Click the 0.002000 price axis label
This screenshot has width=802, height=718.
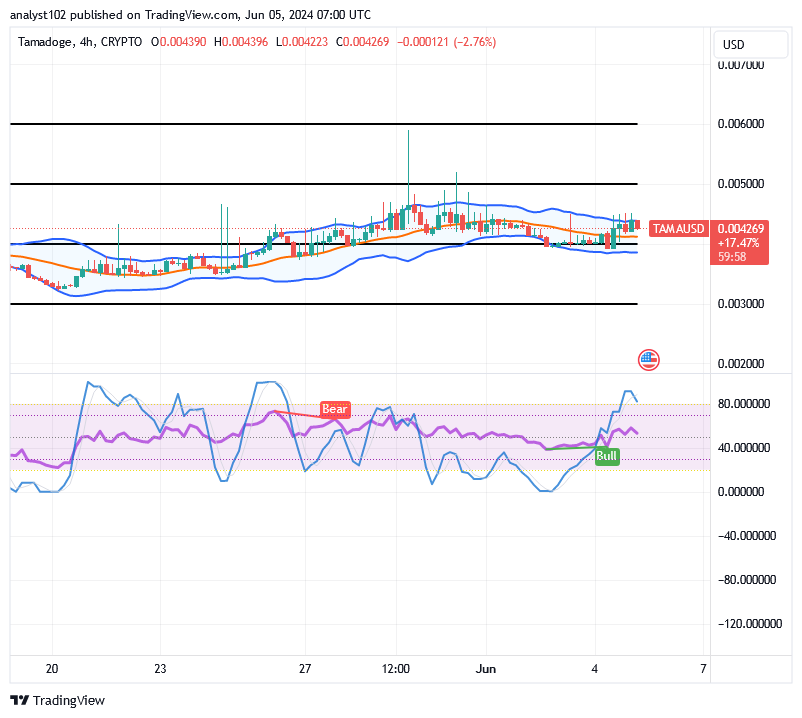coord(741,364)
